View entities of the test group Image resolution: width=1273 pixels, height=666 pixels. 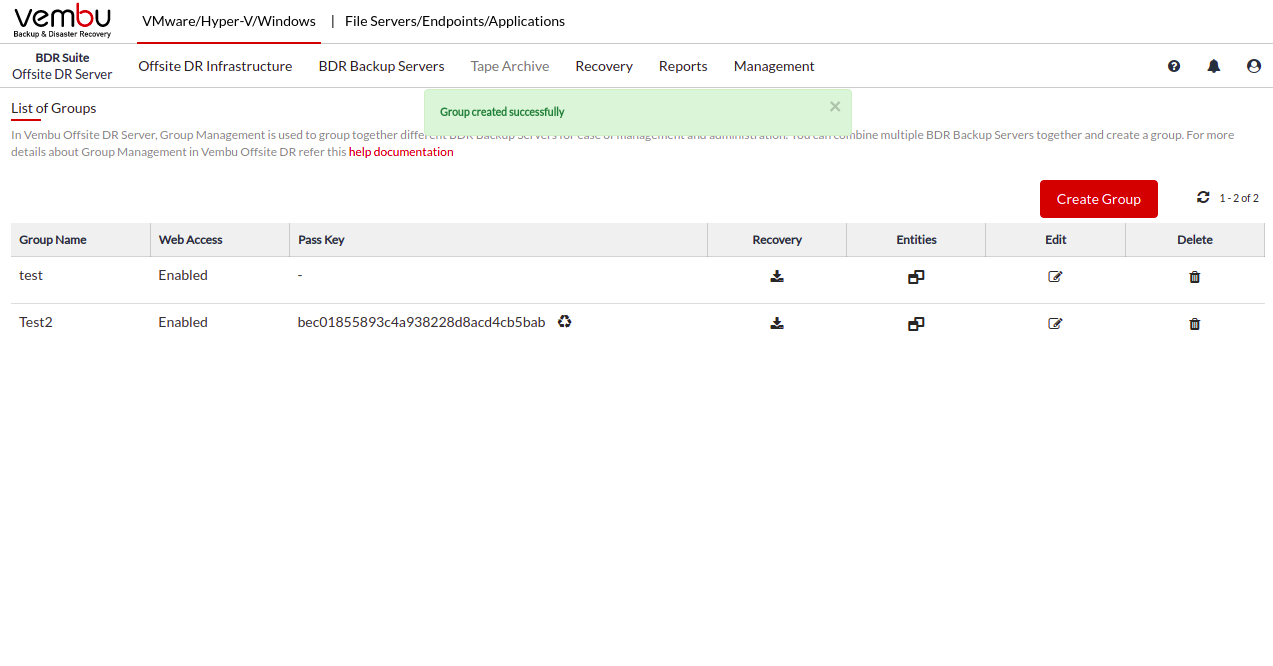click(x=916, y=277)
